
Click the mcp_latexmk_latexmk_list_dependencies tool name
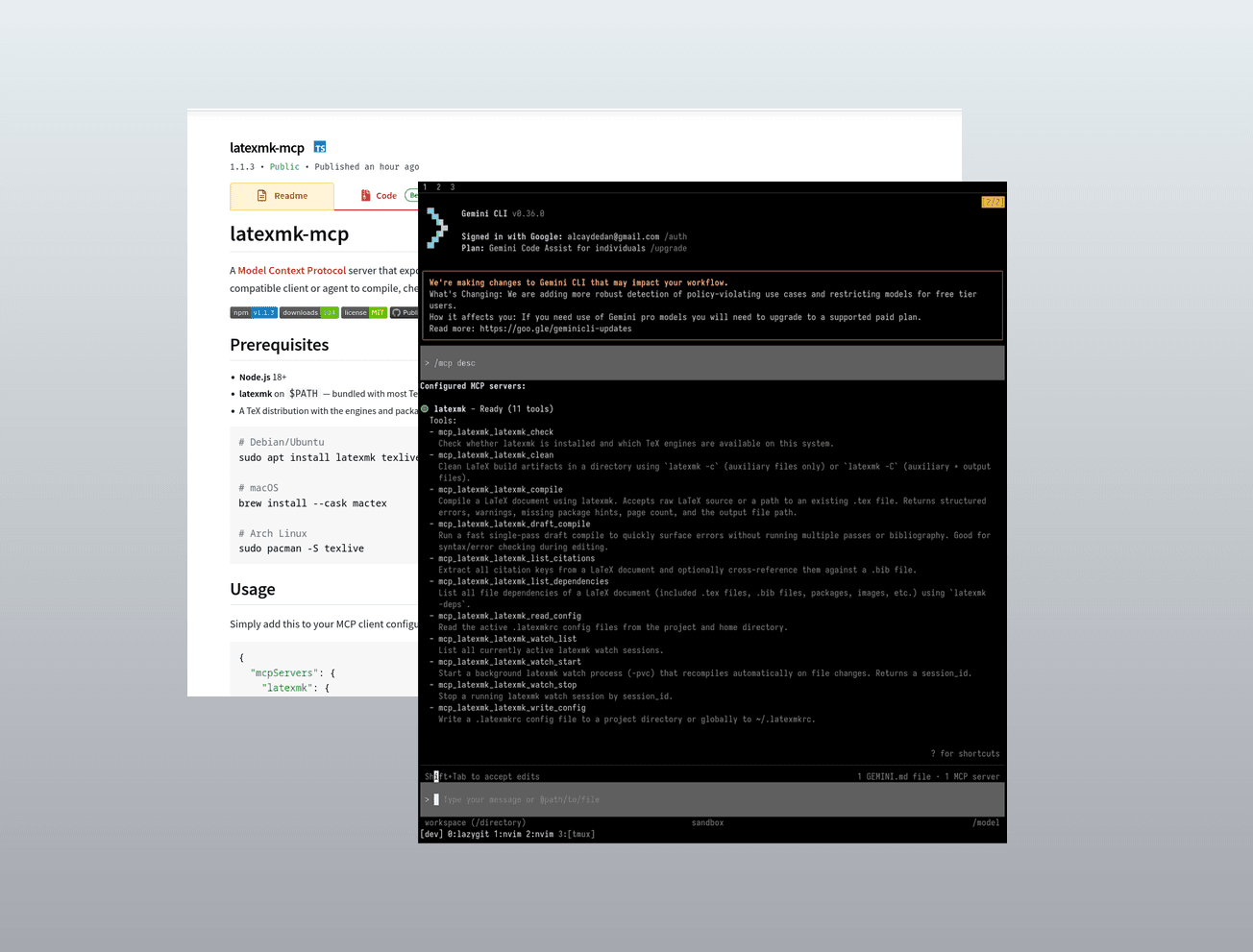[x=524, y=582]
